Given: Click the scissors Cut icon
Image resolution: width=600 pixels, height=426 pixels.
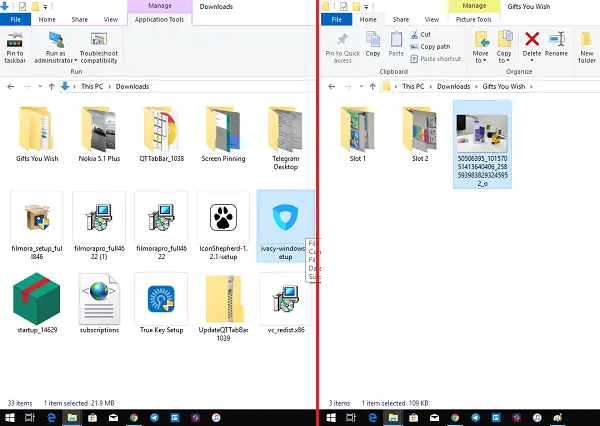Looking at the screenshot, I should click(414, 35).
